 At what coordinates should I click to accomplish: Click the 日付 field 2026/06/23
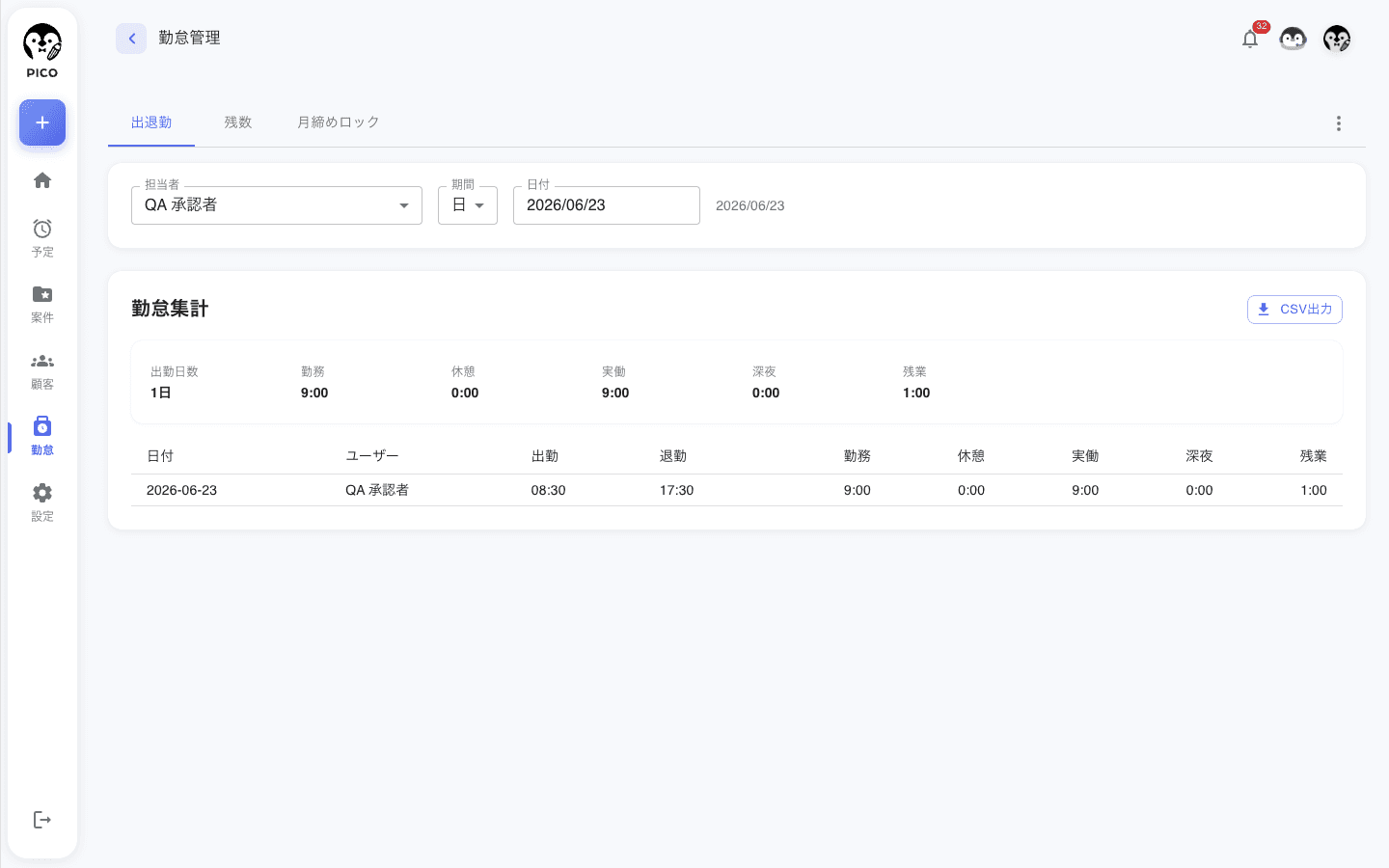(607, 205)
